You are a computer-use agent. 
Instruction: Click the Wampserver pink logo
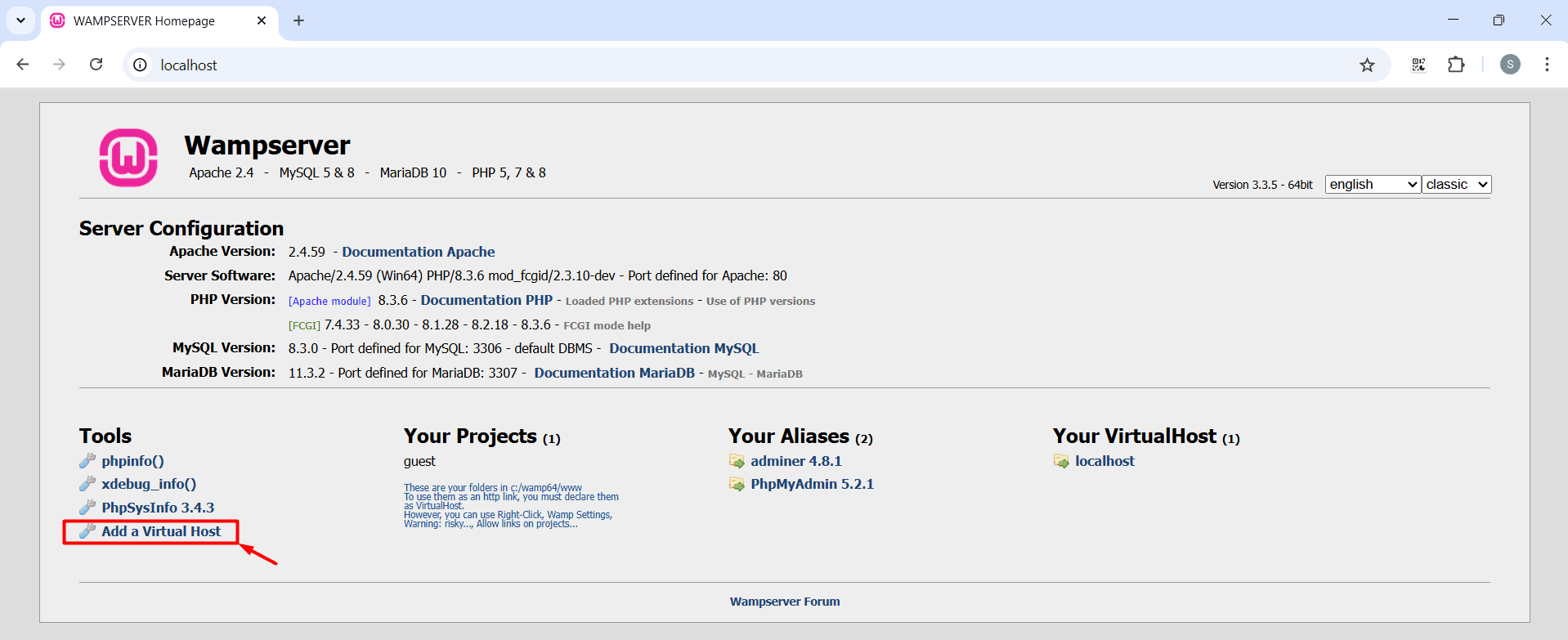click(x=128, y=158)
